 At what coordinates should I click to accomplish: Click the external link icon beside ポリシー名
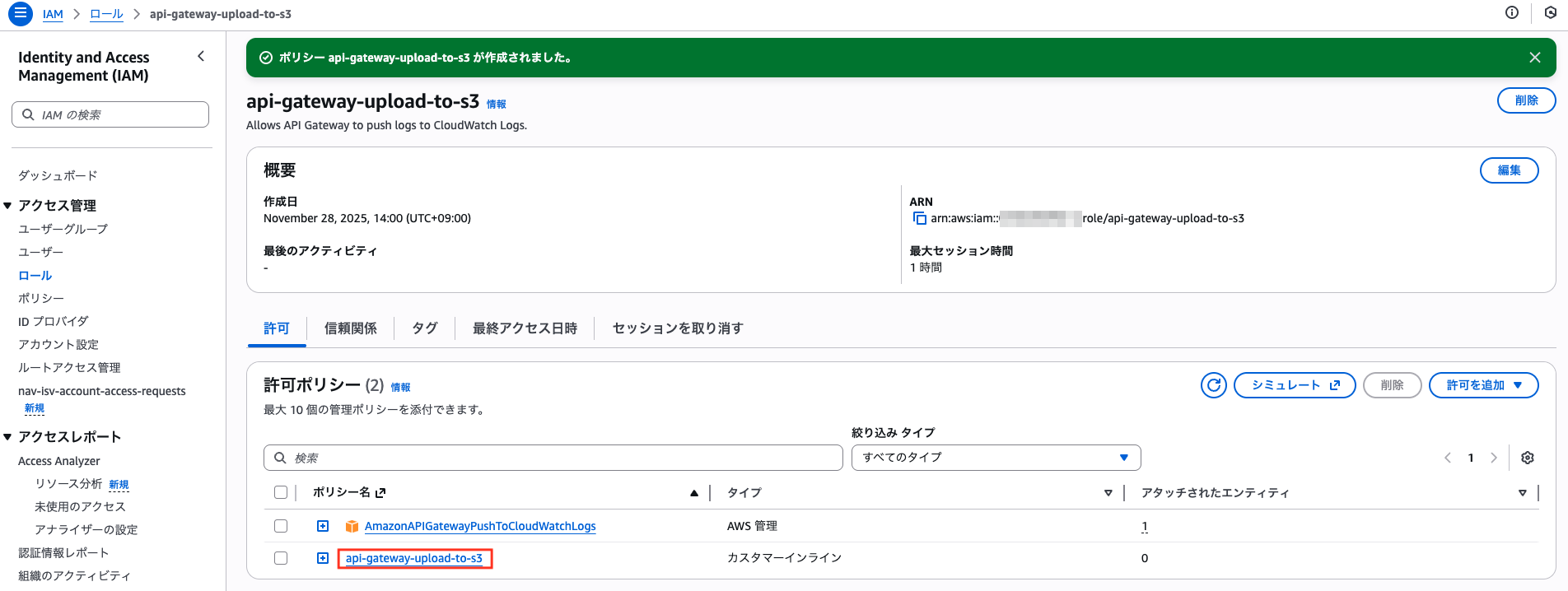[x=380, y=493]
